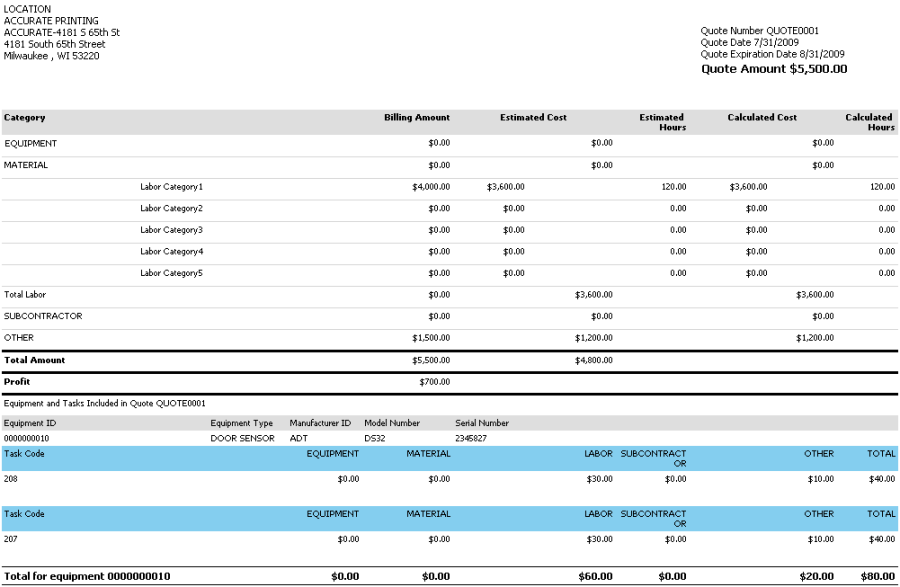
Task: Select the serial number 2345827
Action: coord(471,438)
